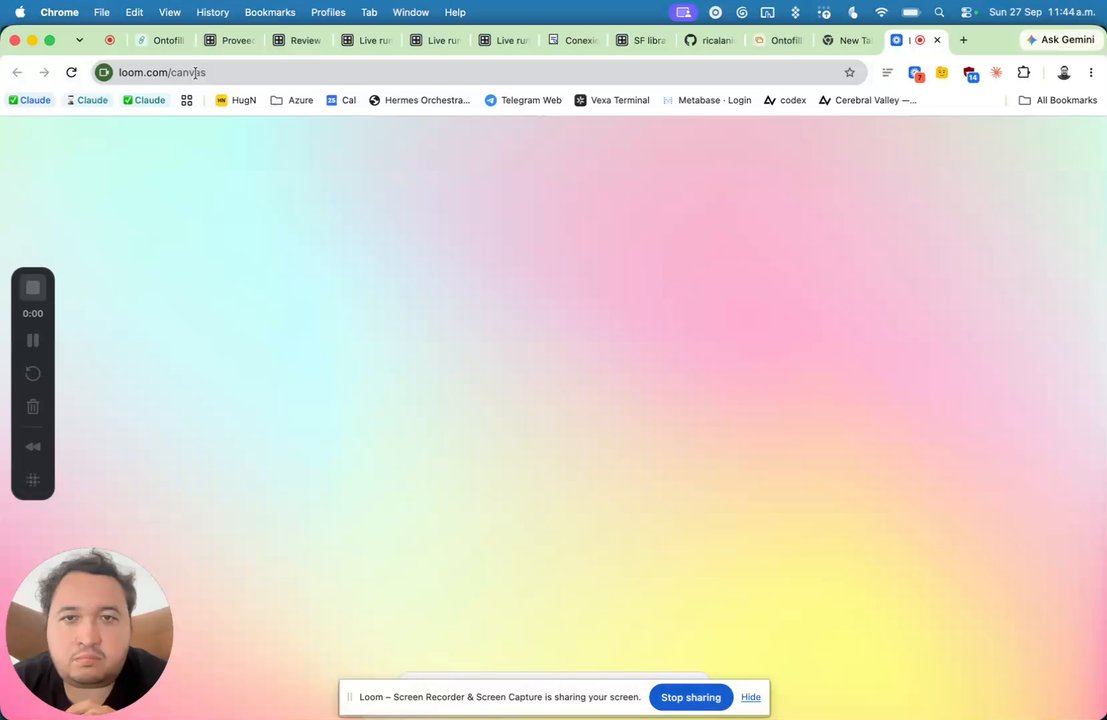Click the loom.com address bar

tap(480, 72)
